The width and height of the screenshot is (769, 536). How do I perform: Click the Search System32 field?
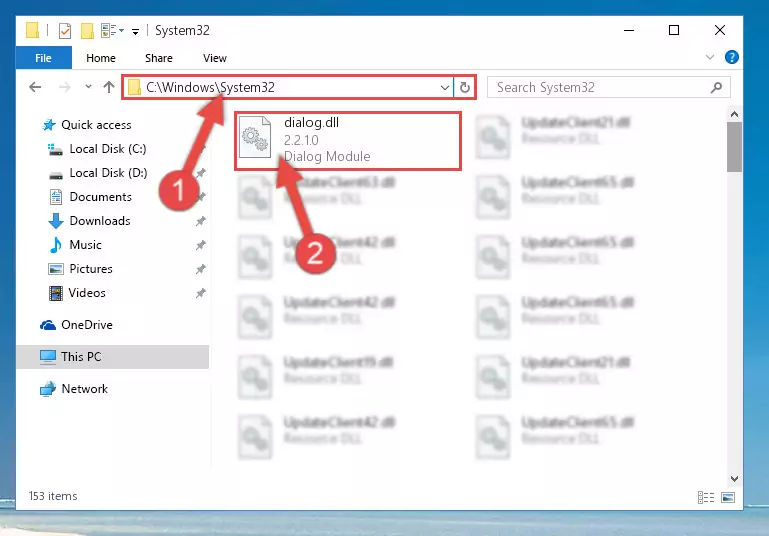608,87
